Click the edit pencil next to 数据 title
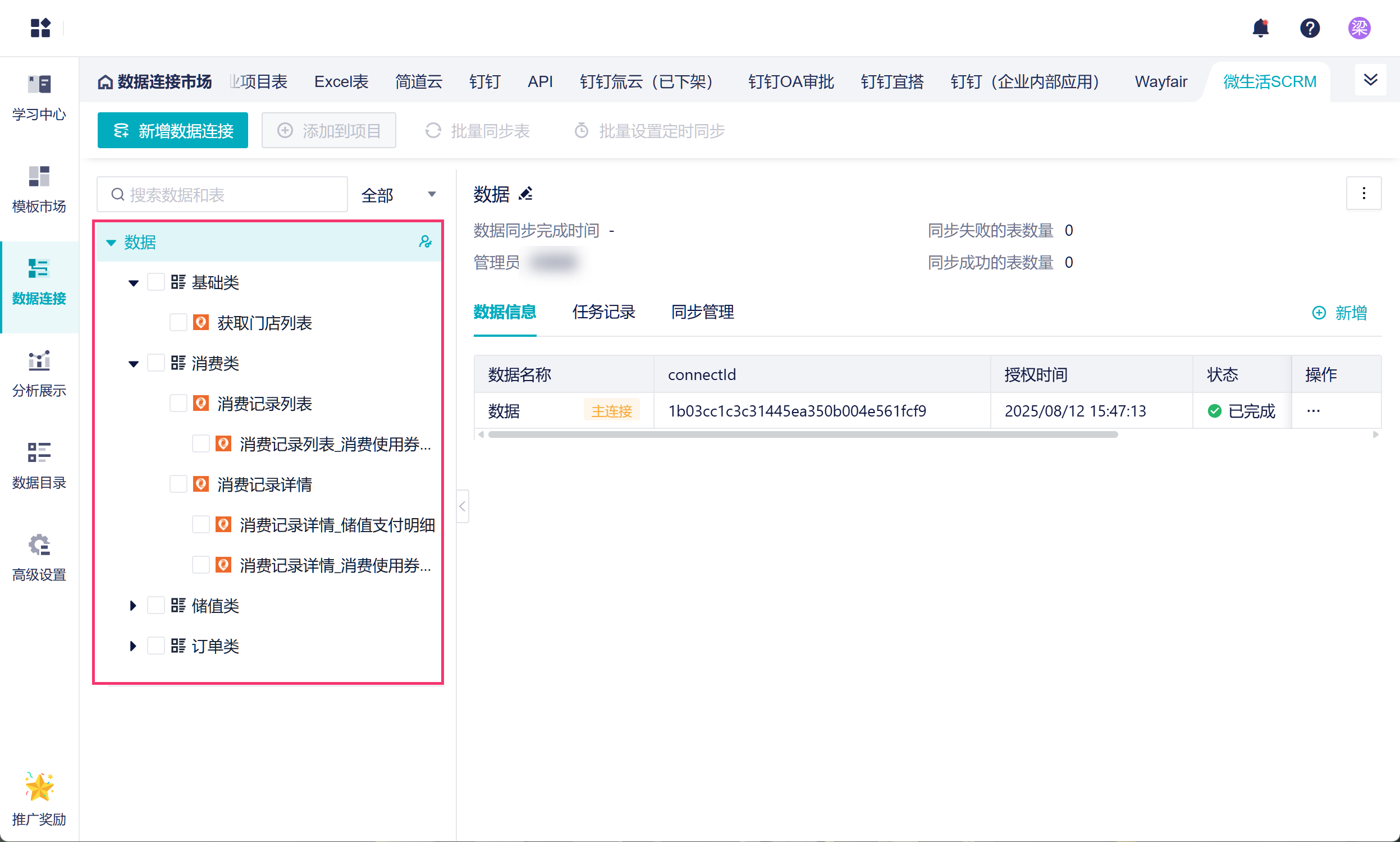The height and width of the screenshot is (842, 1400). [x=526, y=194]
